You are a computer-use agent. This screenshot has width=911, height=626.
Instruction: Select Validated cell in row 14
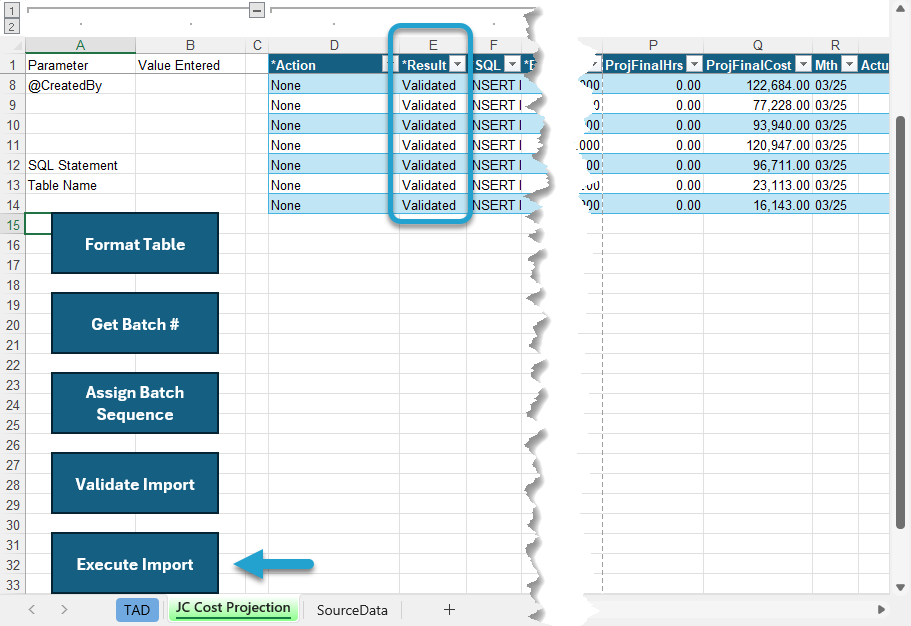click(x=433, y=205)
